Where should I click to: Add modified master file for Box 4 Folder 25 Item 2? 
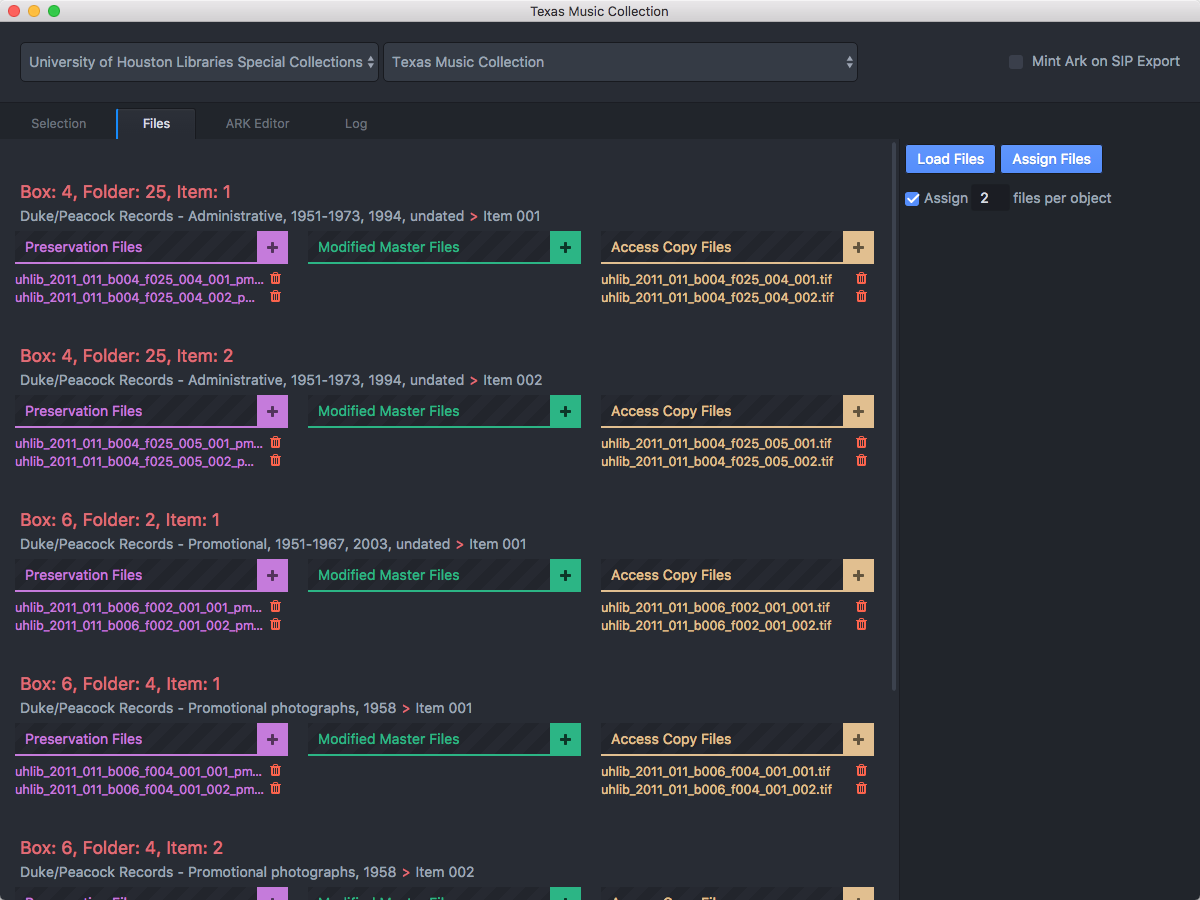point(565,411)
